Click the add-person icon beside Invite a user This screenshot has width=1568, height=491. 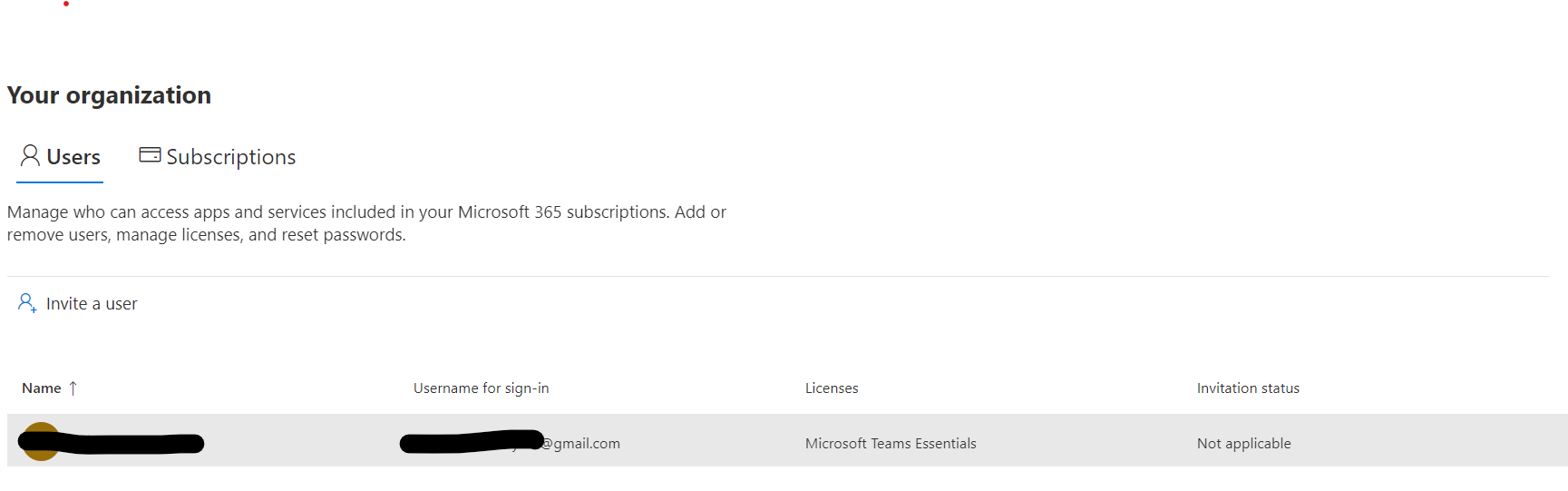pyautogui.click(x=27, y=303)
